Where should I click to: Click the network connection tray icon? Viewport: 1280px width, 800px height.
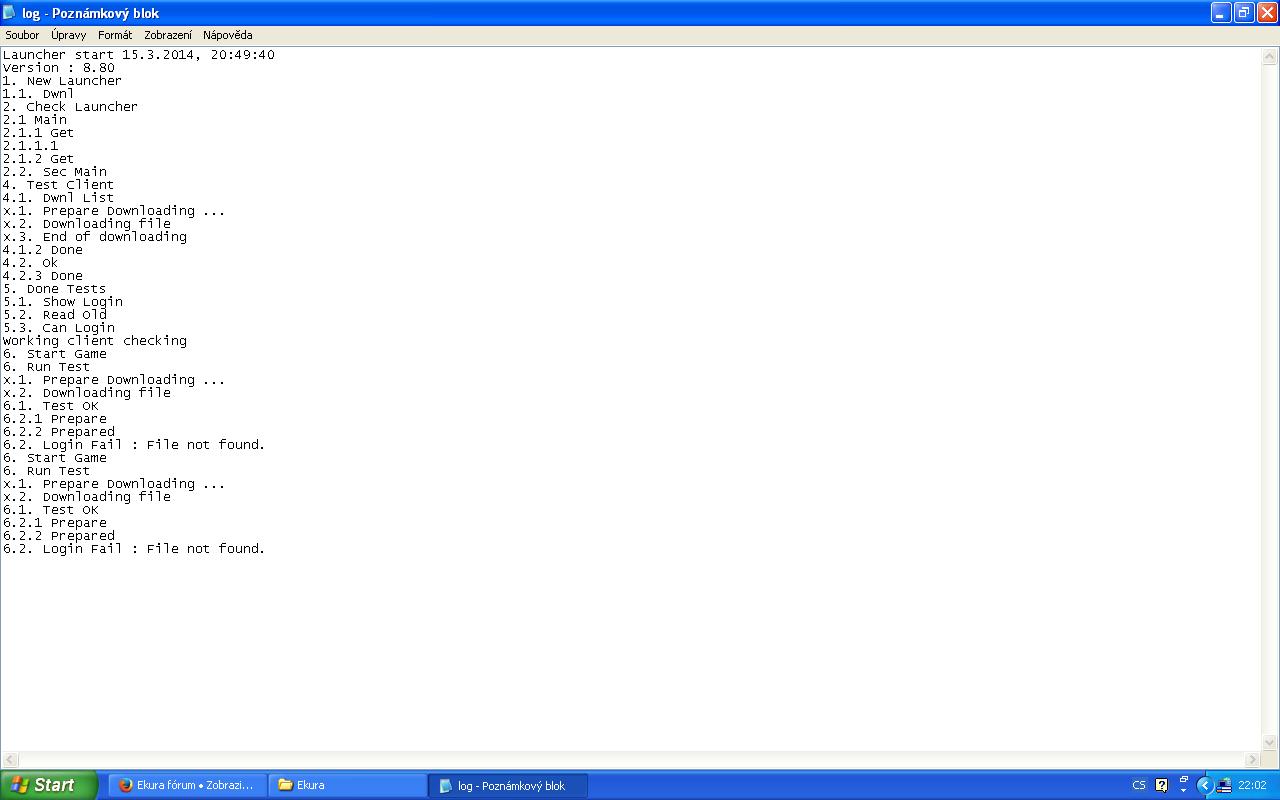1224,785
